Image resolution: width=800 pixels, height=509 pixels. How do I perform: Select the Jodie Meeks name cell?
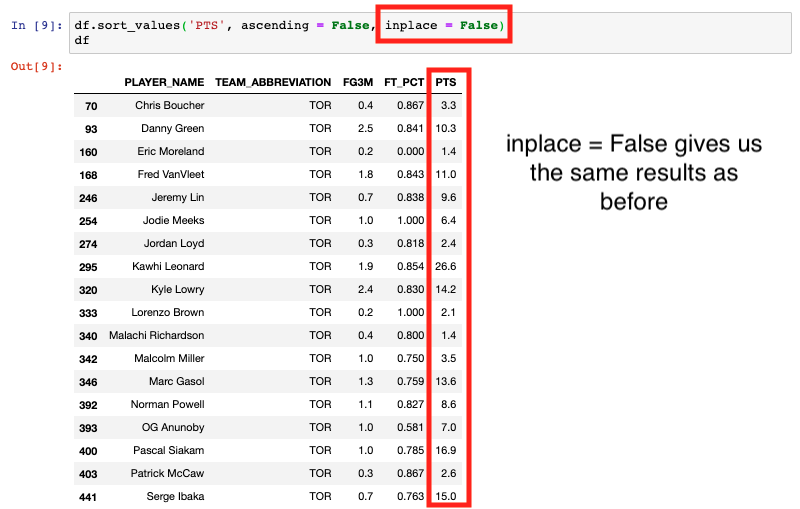(x=173, y=220)
